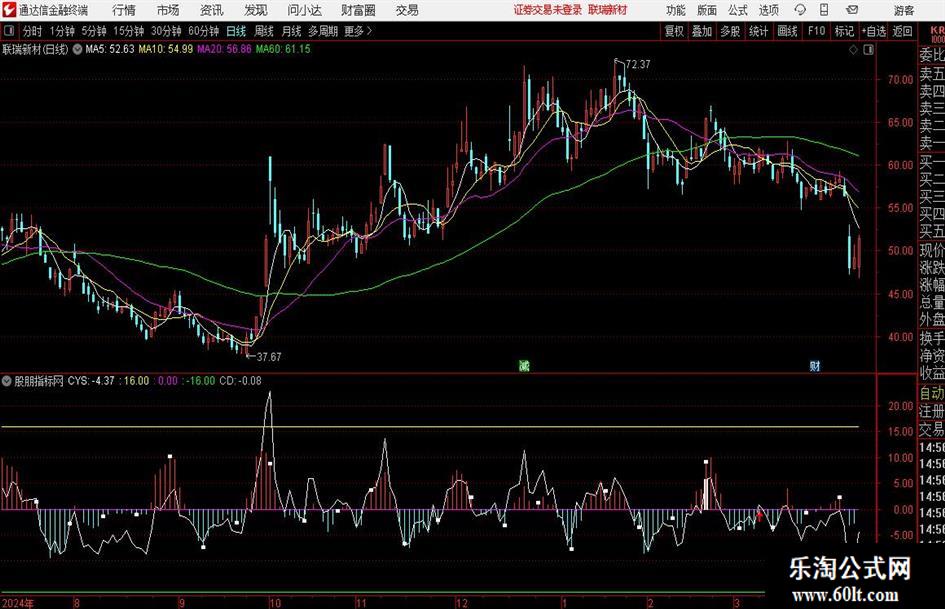Viewport: 945px width, 609px height.
Task: Click the 自动 label in right panel
Action: 932,393
